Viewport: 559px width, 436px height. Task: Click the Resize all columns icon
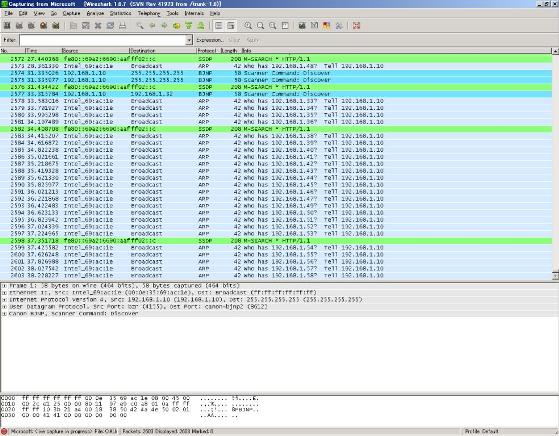point(285,26)
